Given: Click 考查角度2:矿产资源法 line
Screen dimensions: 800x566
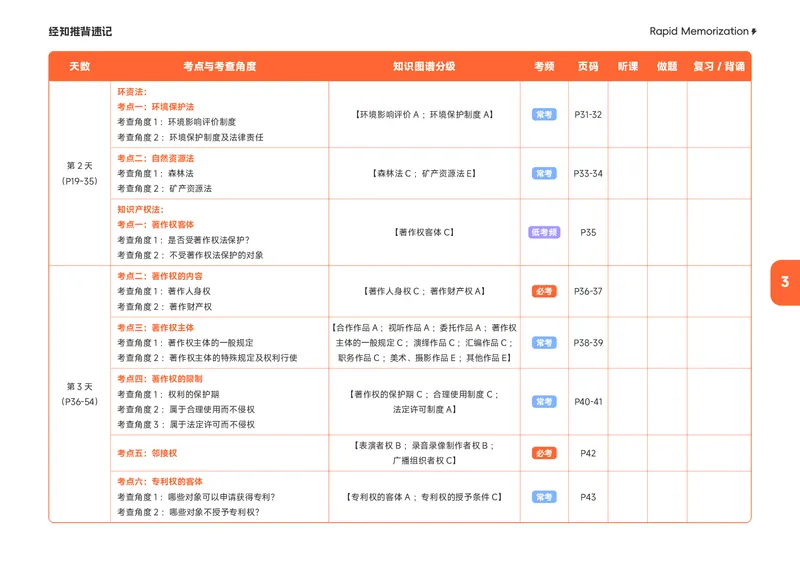Looking at the screenshot, I should (165, 188).
